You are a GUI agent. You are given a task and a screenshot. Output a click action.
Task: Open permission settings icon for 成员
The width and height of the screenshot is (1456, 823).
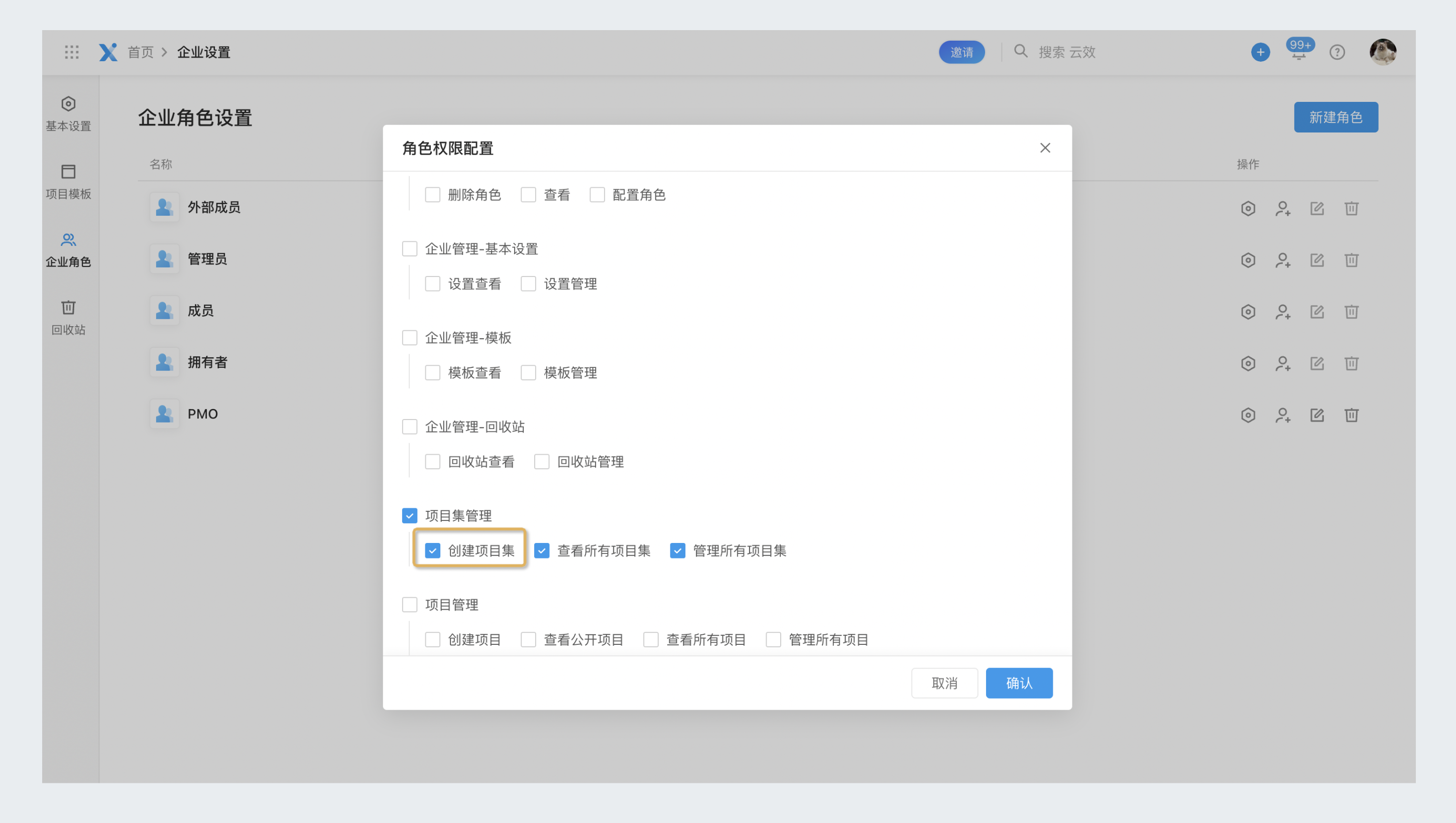[x=1248, y=312]
